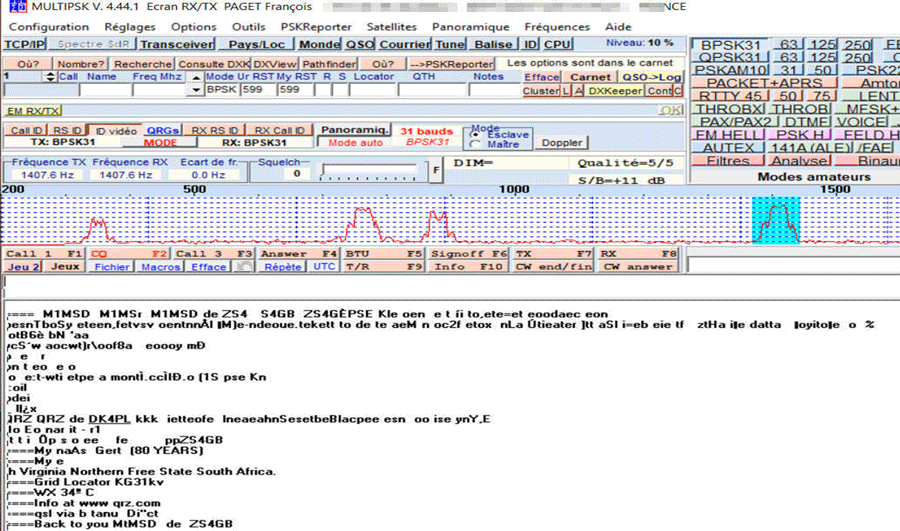This screenshot has height=531, width=900.
Task: Click the small C button after Cont
Action: [678, 91]
